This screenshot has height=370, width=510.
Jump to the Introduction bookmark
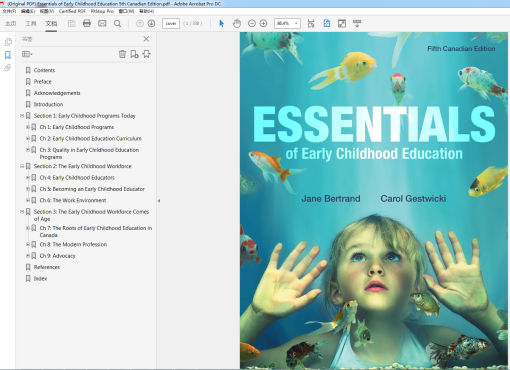click(48, 104)
